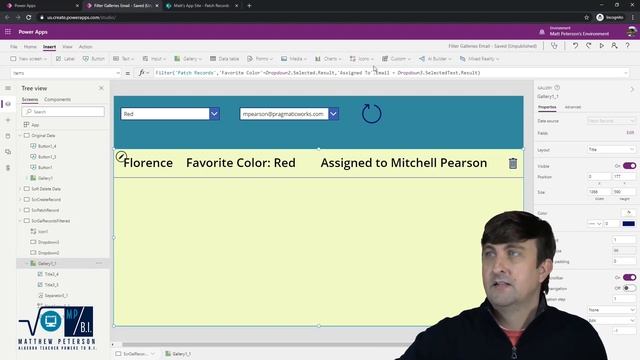Preview the app with the play icon
The height and width of the screenshot is (360, 640).
pos(601,46)
